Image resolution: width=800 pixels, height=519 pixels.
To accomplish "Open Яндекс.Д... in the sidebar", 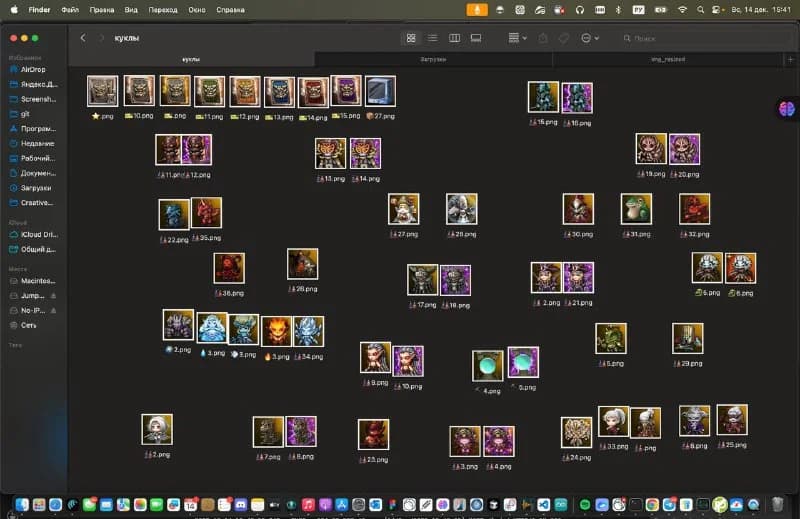I will click(x=33, y=84).
